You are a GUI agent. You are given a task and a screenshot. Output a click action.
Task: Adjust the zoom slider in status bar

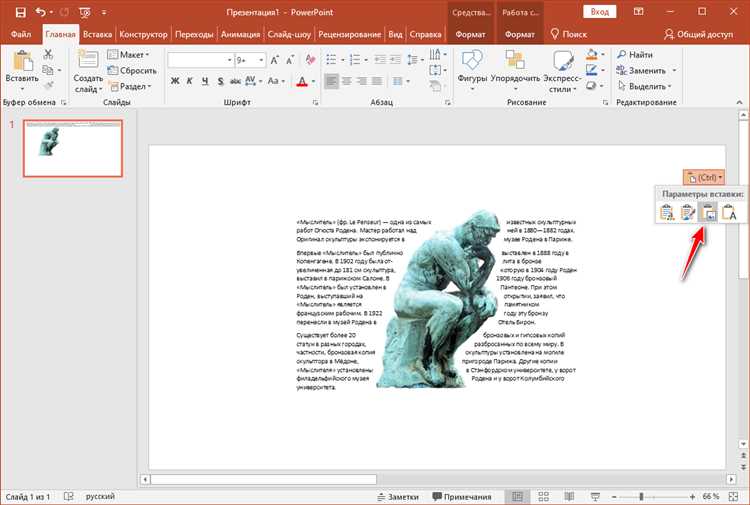(x=641, y=497)
